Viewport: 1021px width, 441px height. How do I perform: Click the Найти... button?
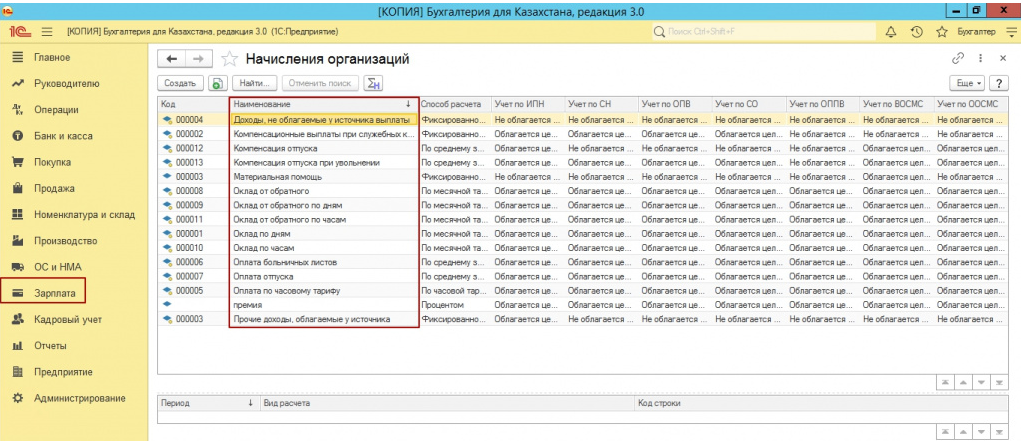256,83
